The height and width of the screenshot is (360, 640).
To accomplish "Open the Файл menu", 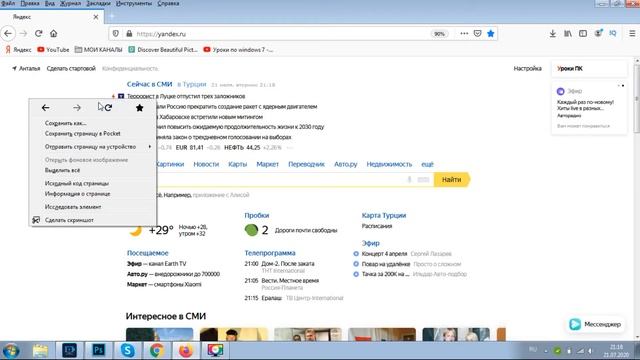I will click(x=8, y=3).
